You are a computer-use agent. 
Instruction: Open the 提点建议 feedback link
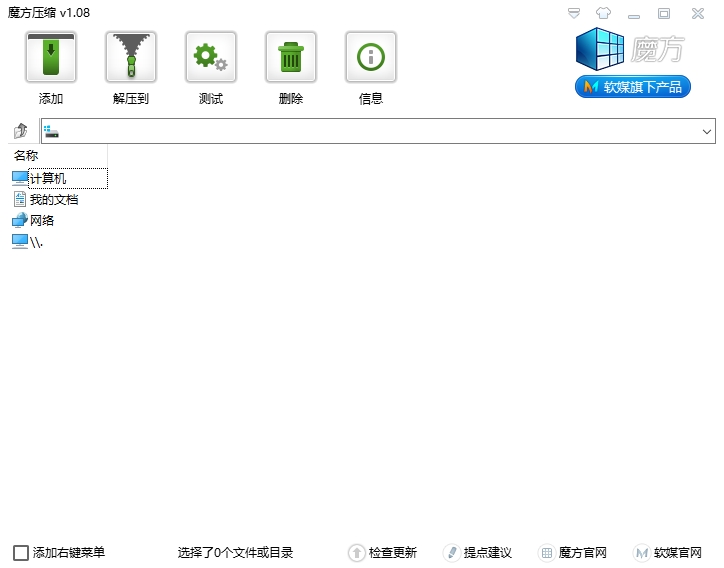click(478, 553)
